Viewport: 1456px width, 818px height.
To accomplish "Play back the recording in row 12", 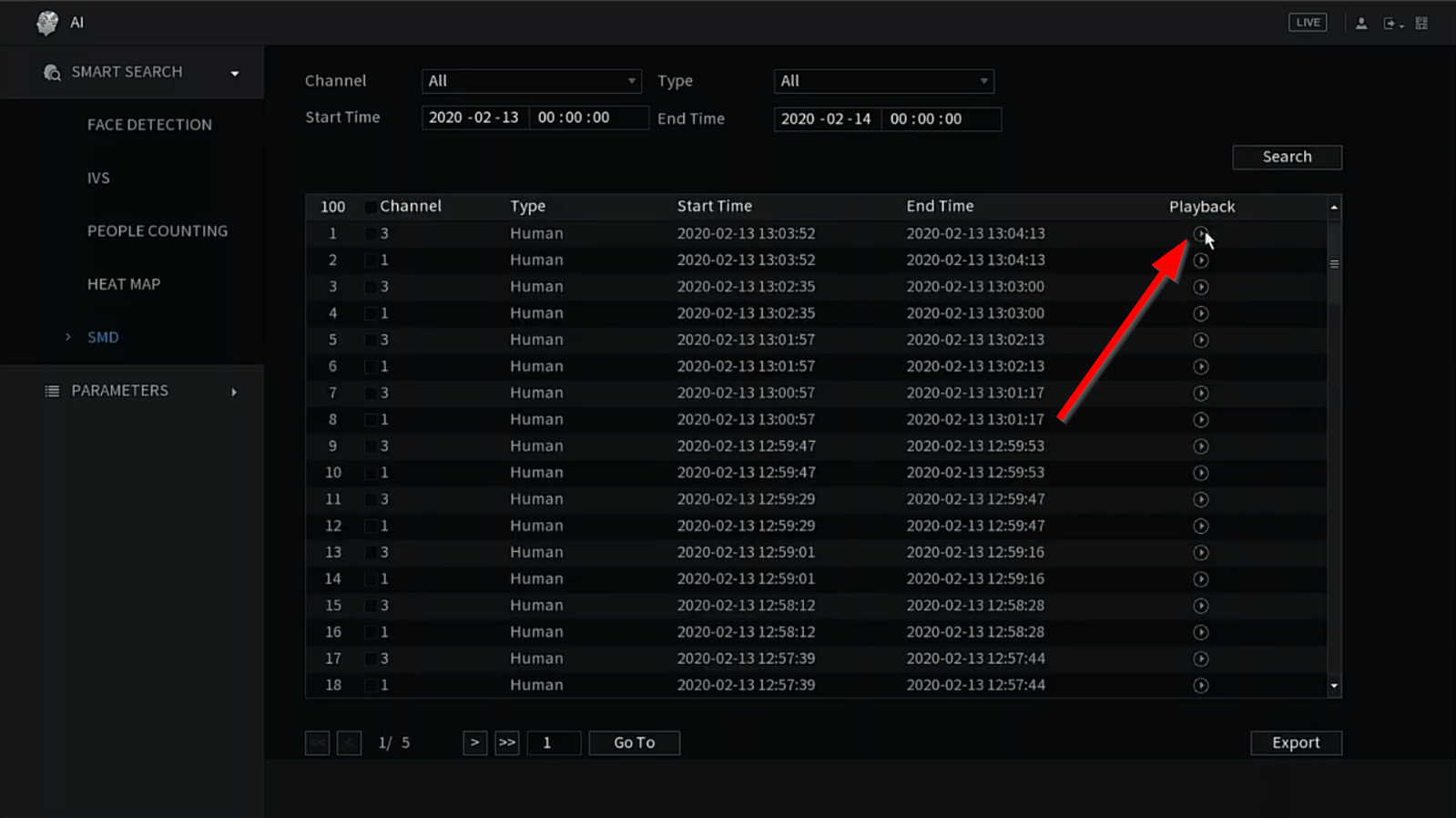I will point(1201,526).
